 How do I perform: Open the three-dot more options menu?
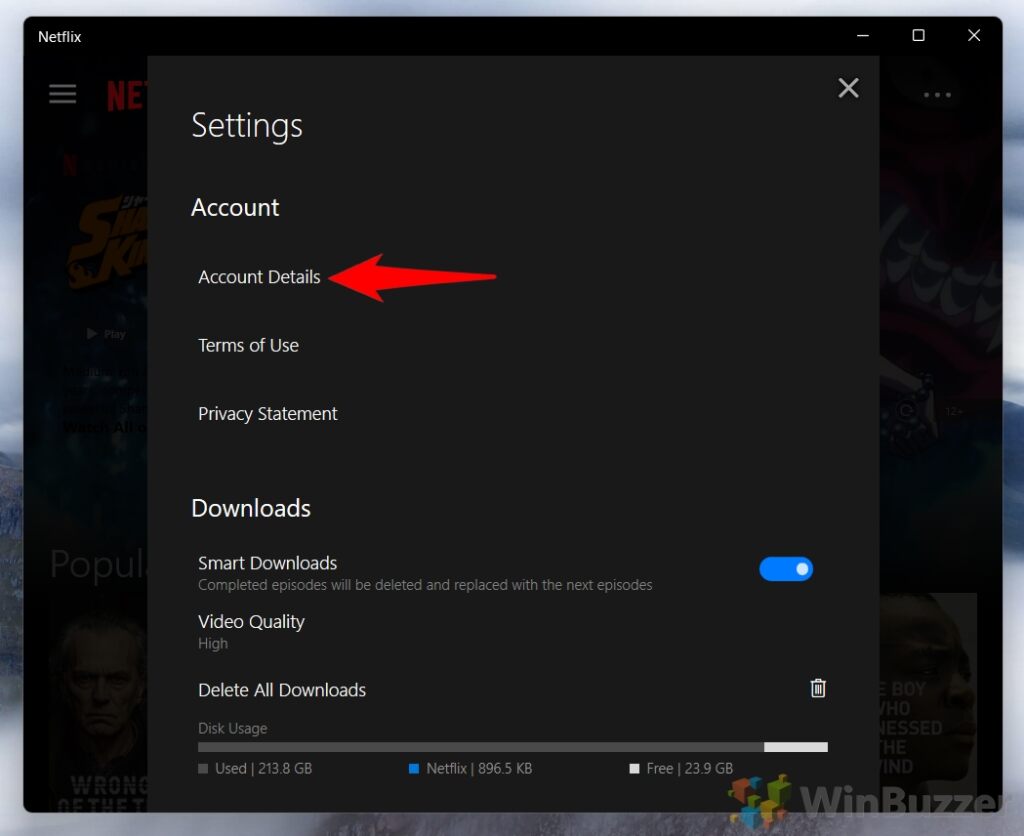pos(937,94)
